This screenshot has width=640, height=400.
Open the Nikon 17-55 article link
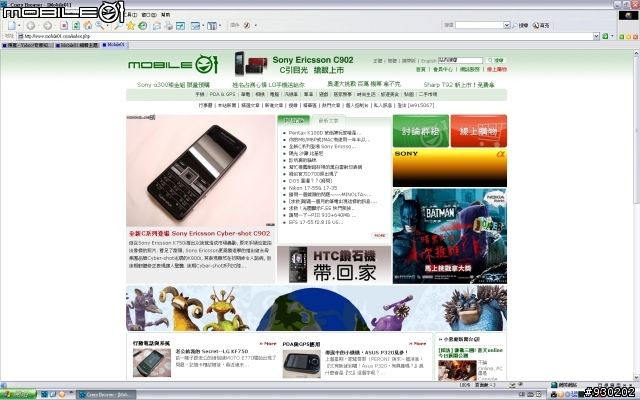click(x=313, y=188)
